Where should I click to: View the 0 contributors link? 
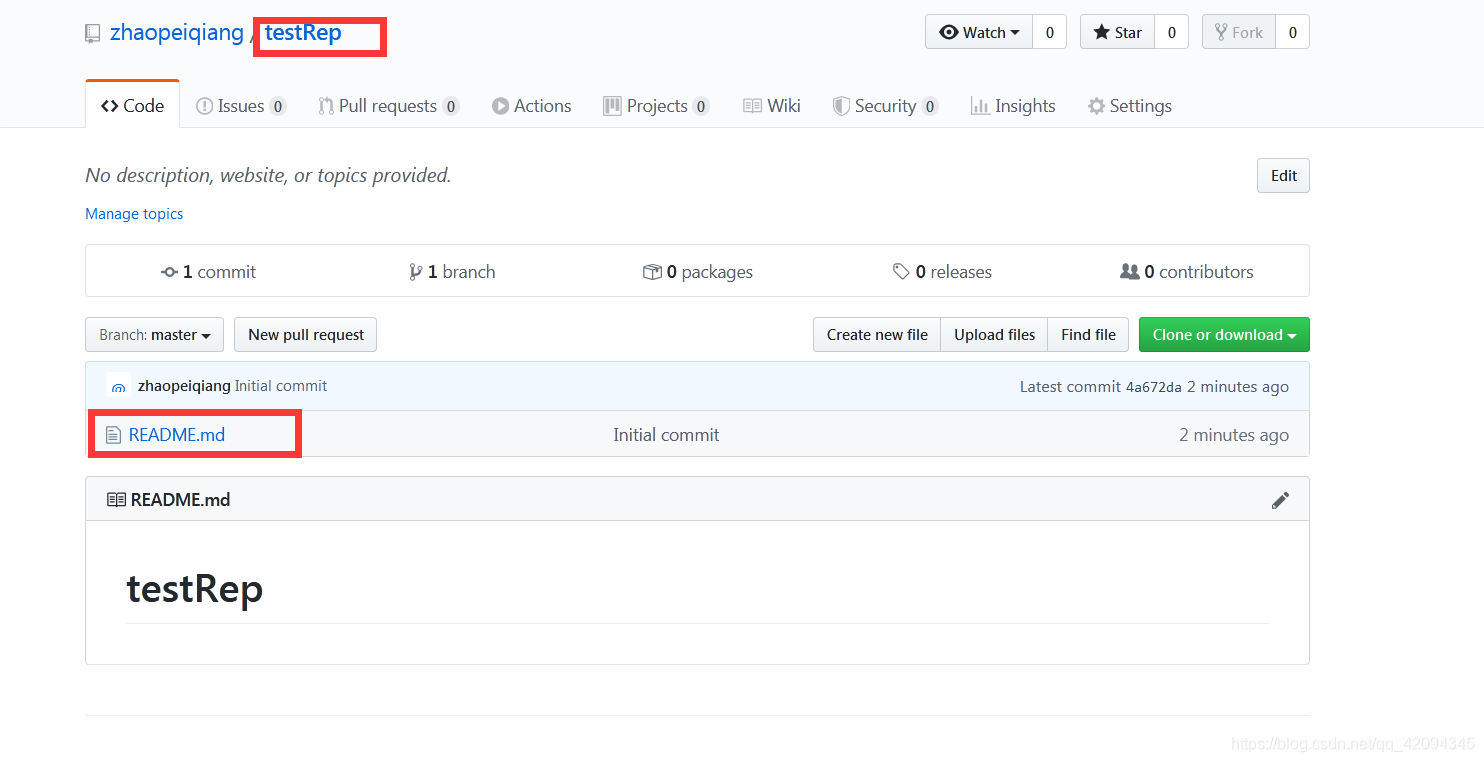[x=1187, y=272]
